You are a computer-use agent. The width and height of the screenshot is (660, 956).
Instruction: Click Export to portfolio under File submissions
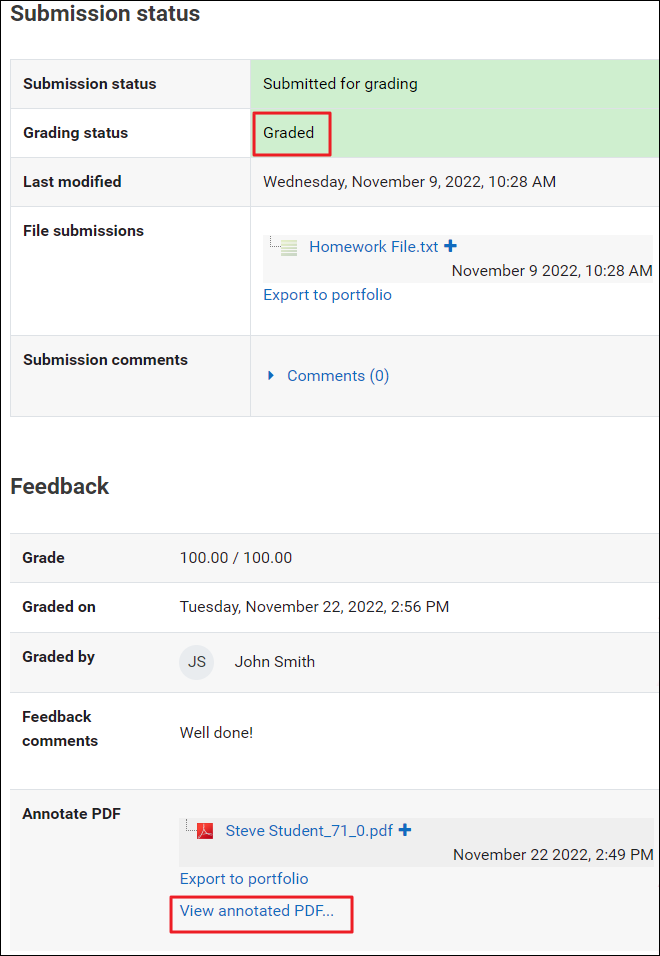coord(327,295)
